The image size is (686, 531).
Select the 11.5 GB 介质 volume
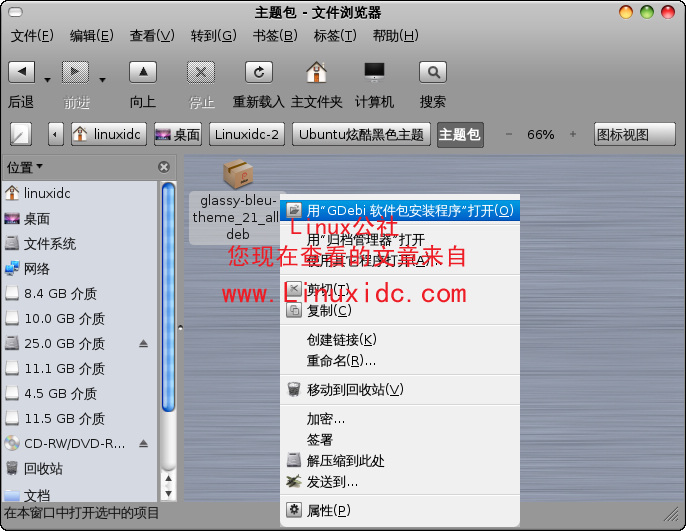pos(80,418)
